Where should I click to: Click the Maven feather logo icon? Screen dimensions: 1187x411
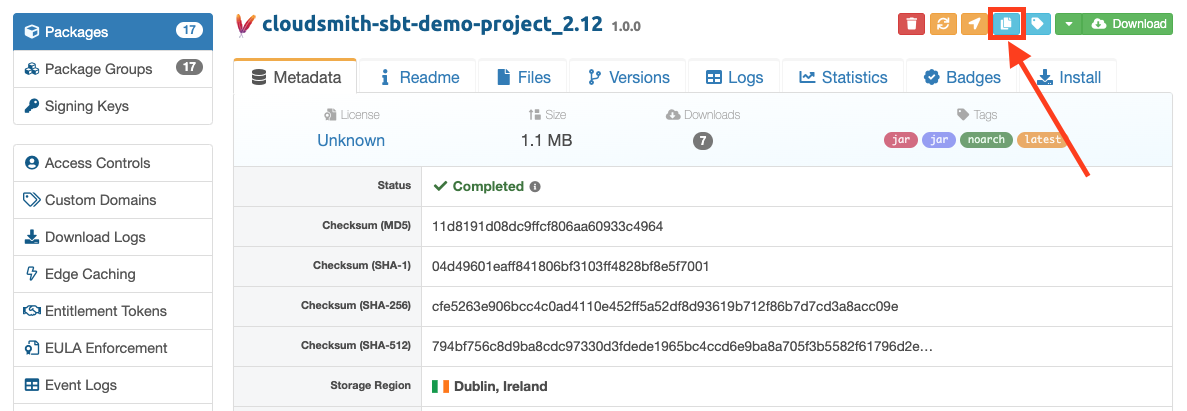point(245,24)
